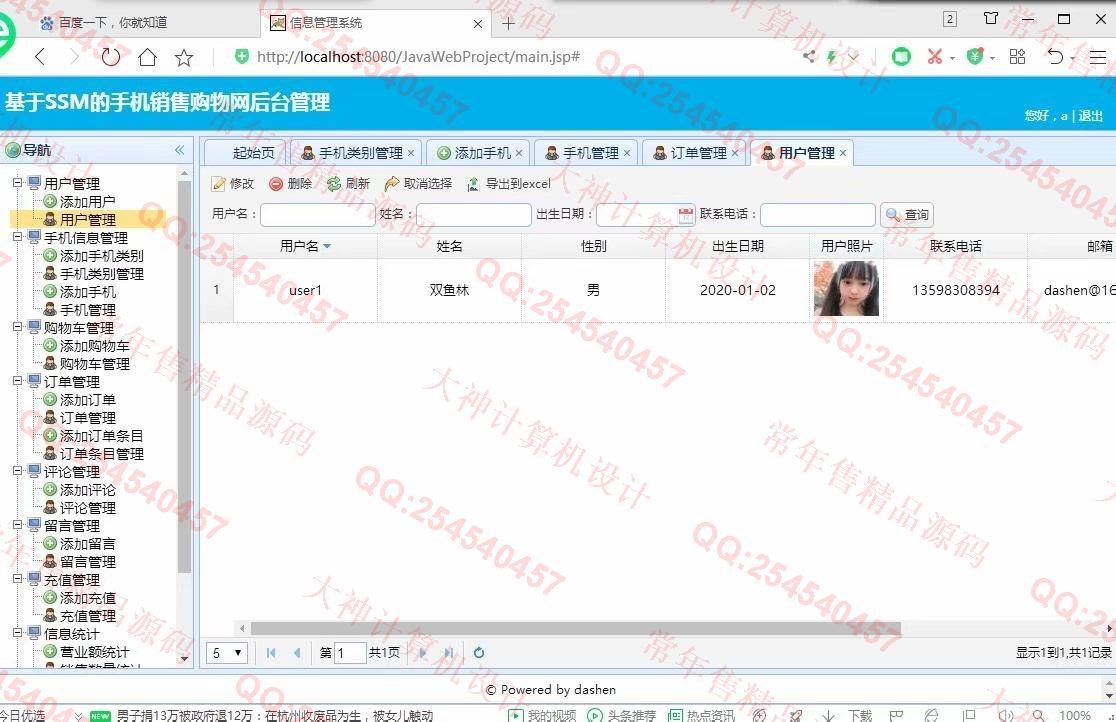Collapse navigation panel with double chevron
Viewport: 1116px width, 722px height.
179,150
